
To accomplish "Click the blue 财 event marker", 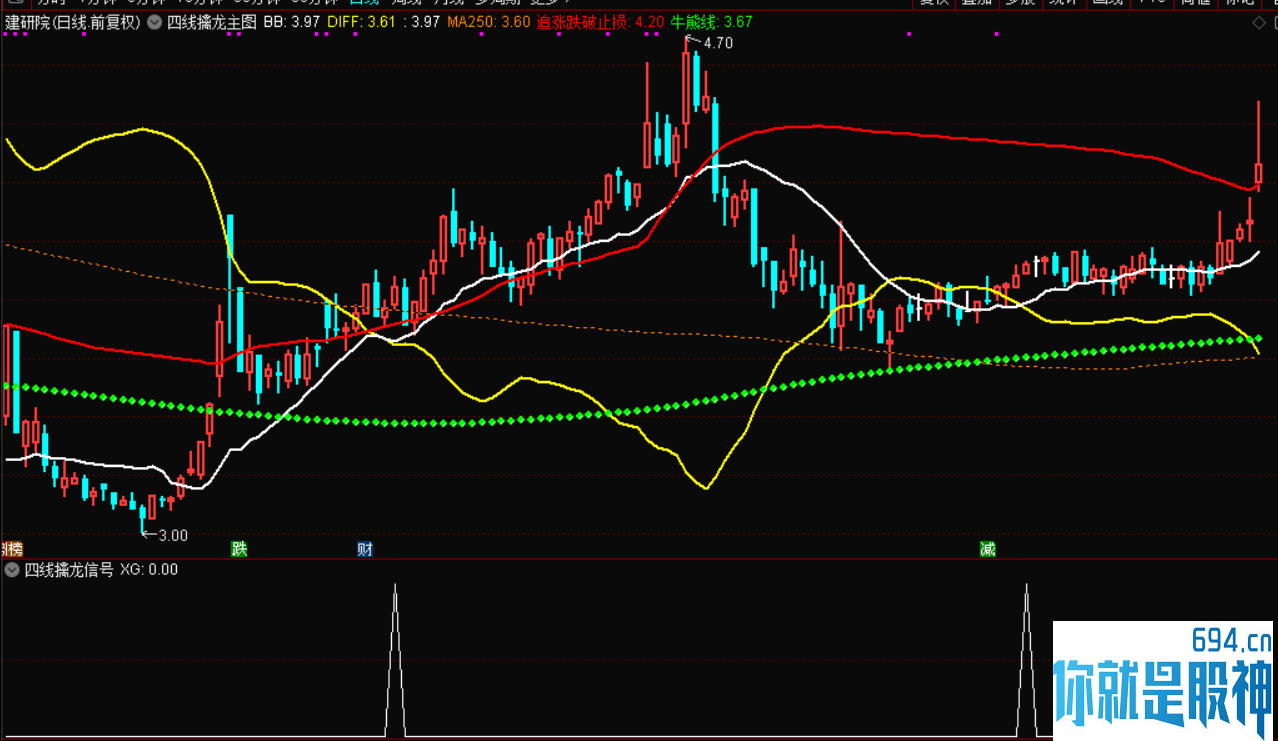I will pyautogui.click(x=365, y=549).
